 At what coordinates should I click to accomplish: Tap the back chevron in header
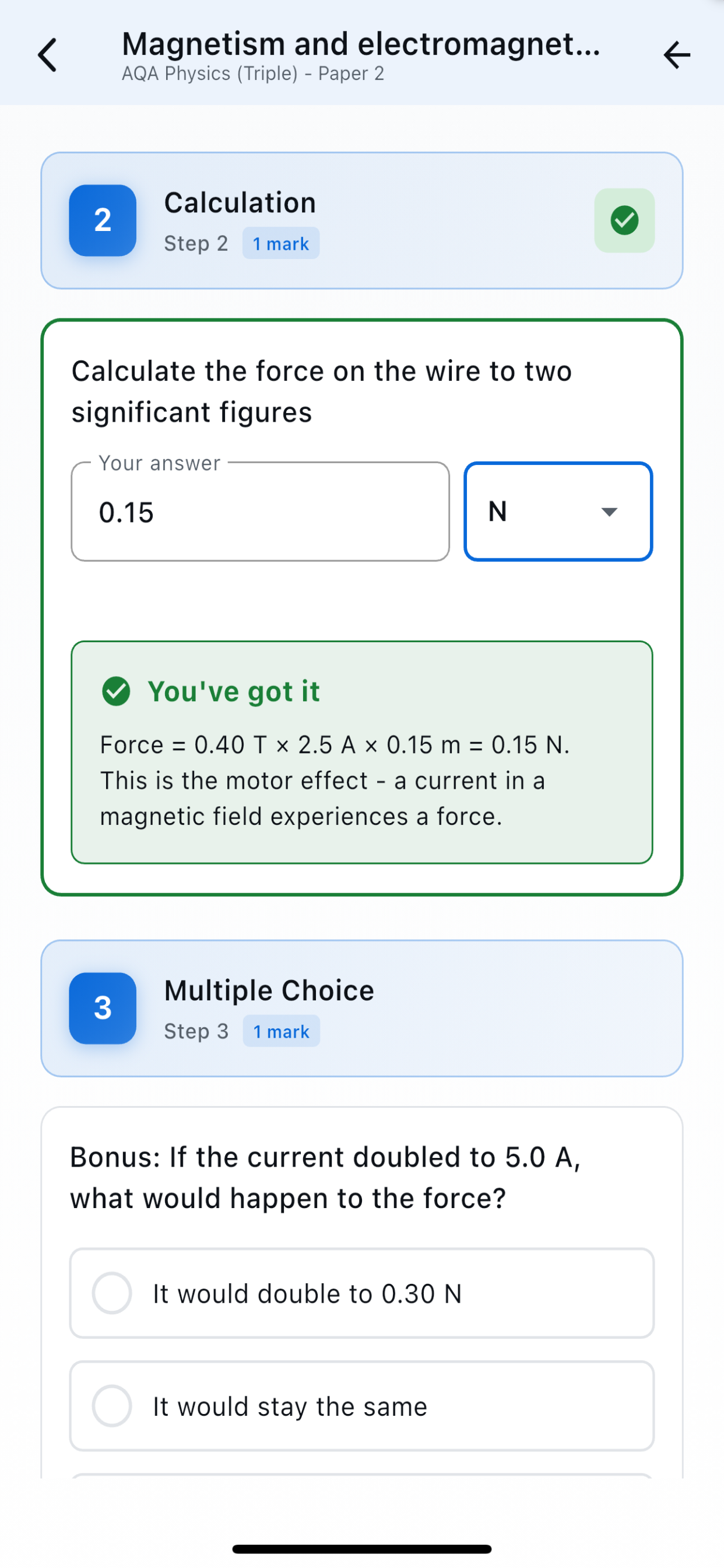pyautogui.click(x=47, y=55)
